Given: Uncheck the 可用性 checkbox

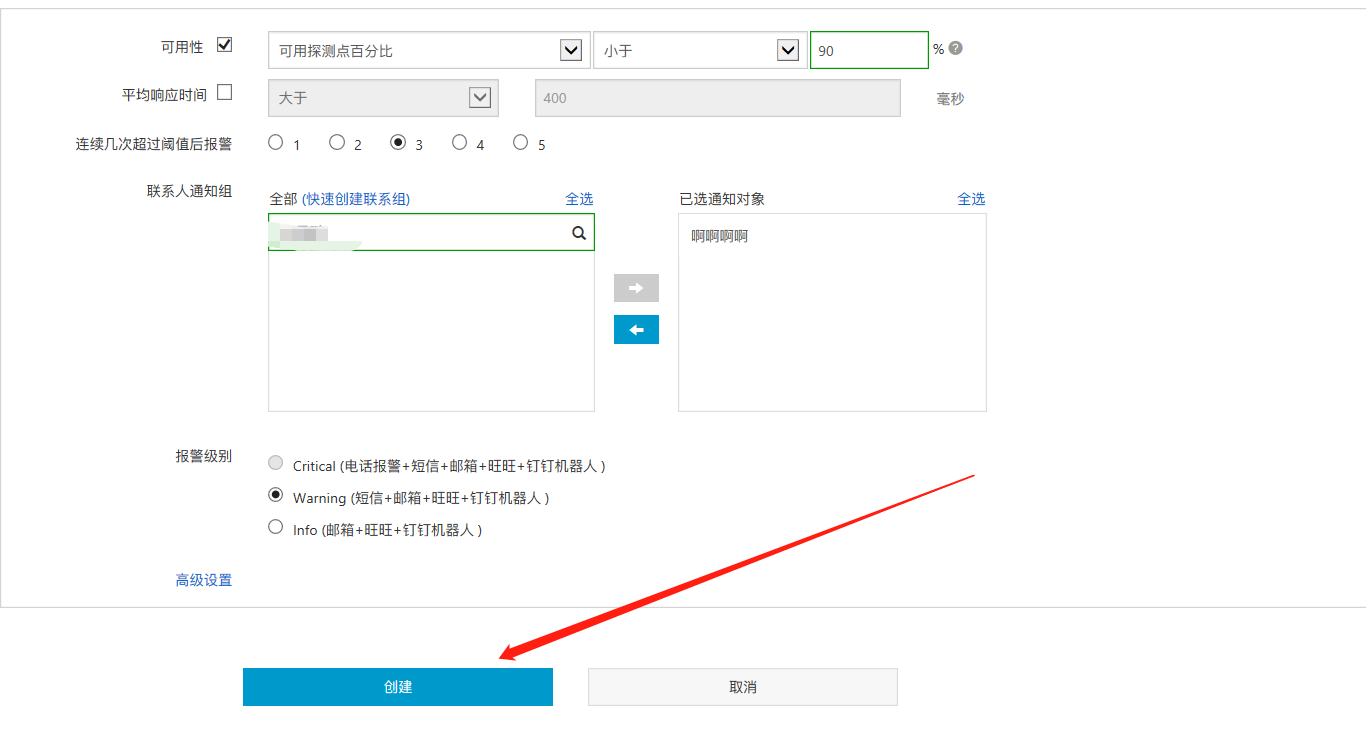Looking at the screenshot, I should (224, 45).
